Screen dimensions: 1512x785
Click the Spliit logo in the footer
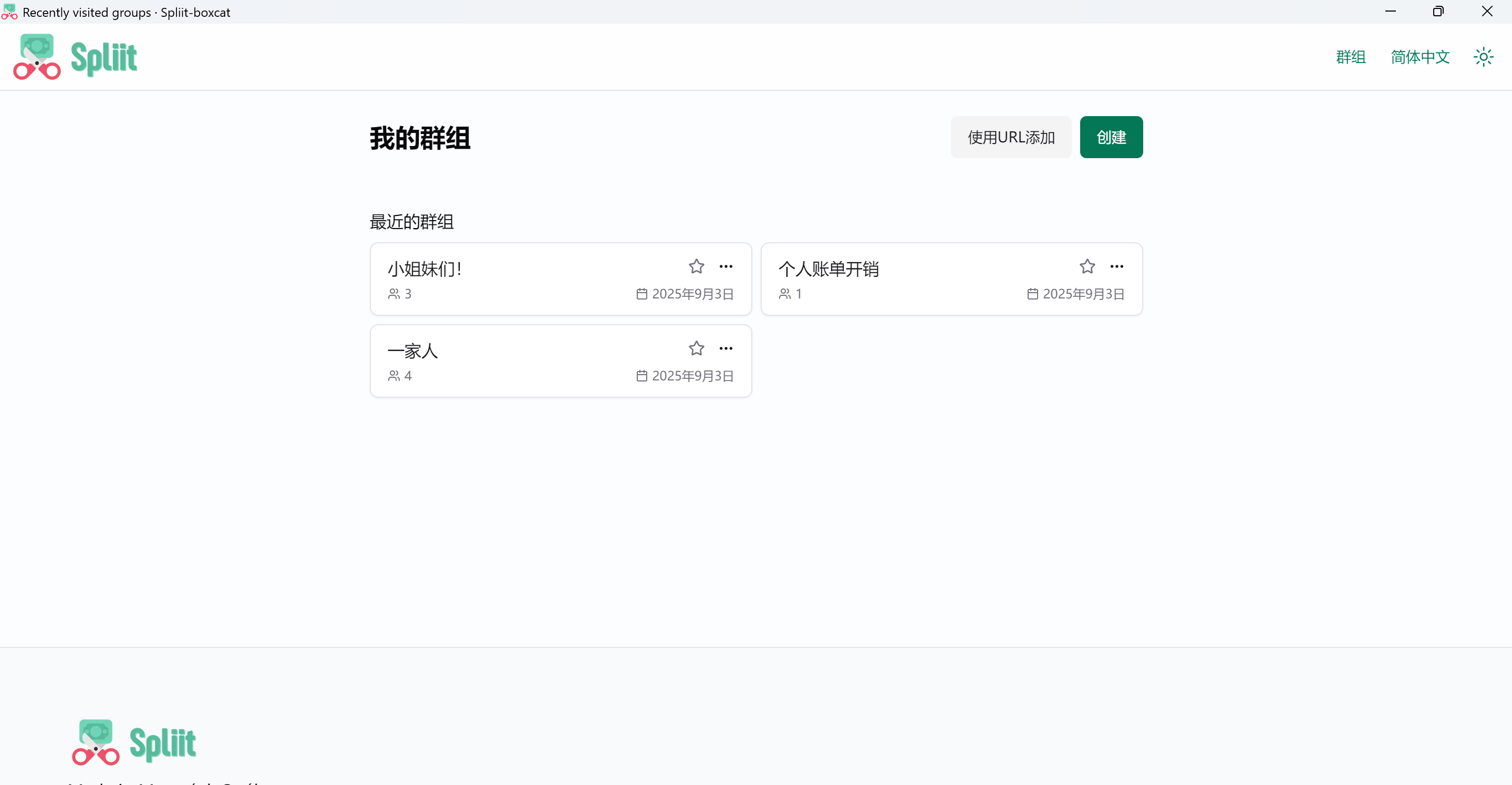click(134, 743)
